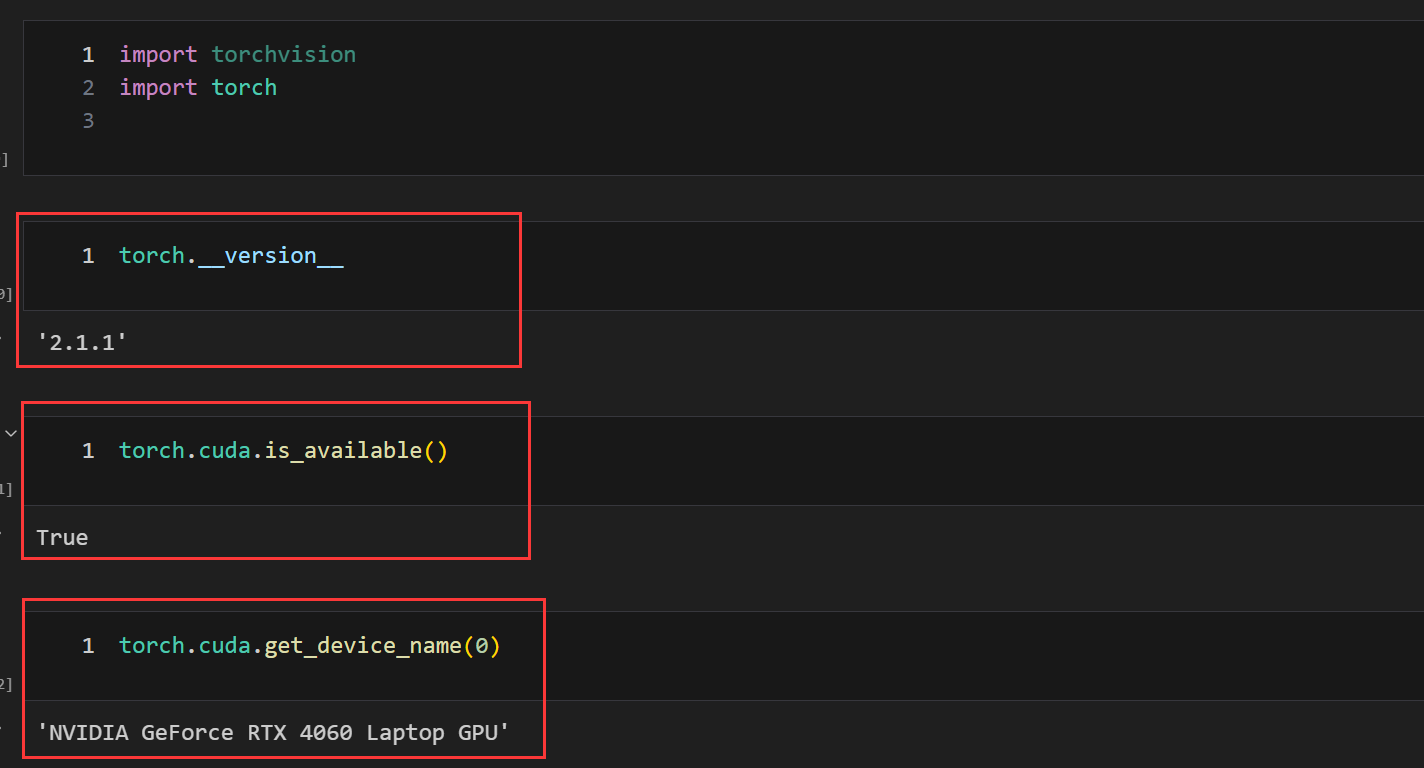Select the True output value
The image size is (1424, 768).
pos(62,537)
